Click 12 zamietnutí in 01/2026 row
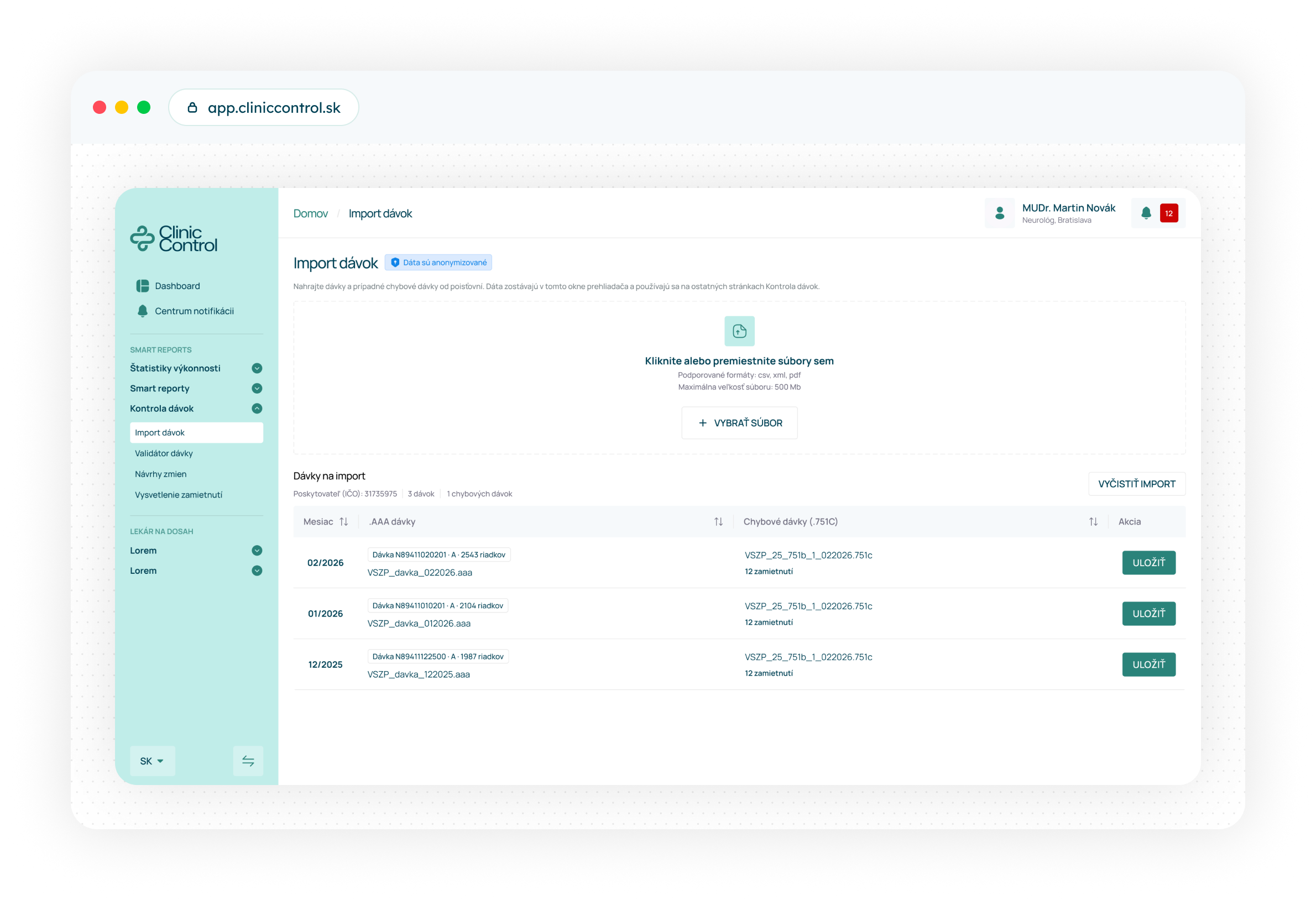 (x=769, y=622)
